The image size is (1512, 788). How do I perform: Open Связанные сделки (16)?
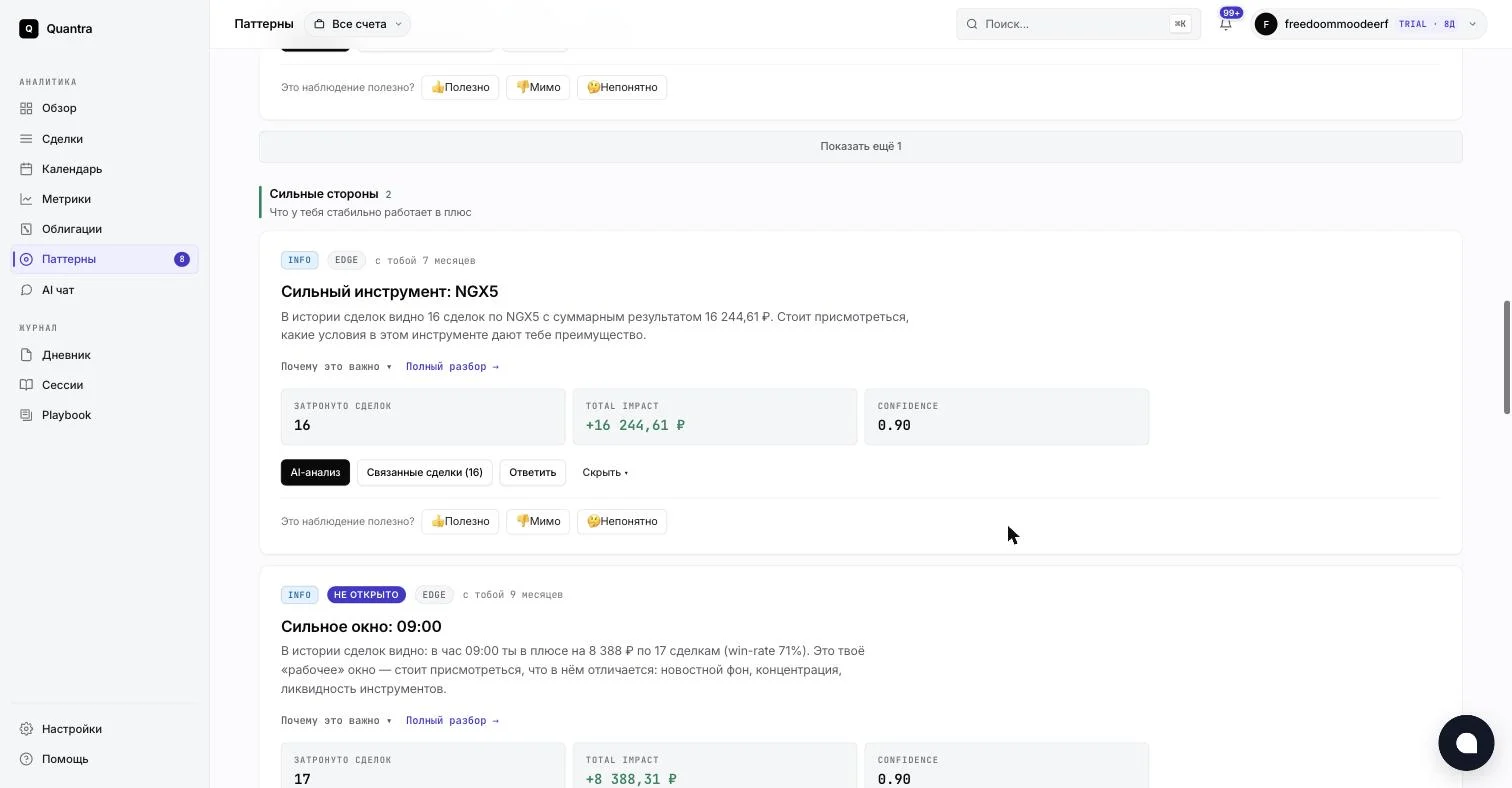424,473
